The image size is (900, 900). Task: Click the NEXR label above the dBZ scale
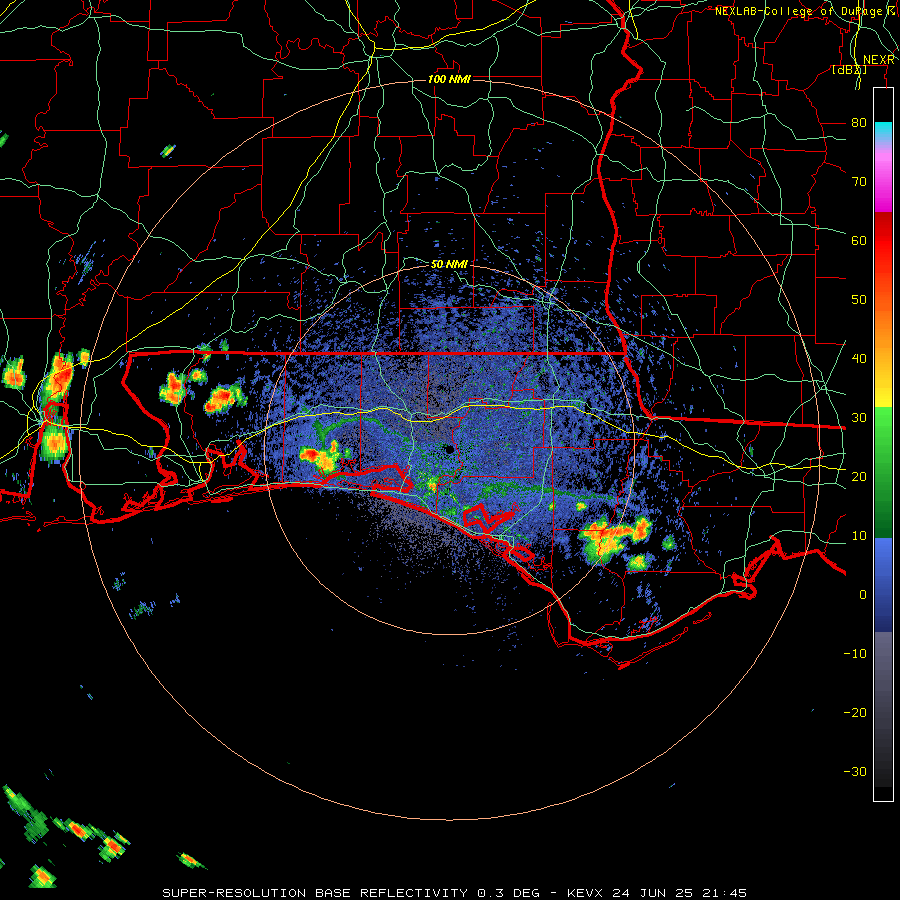[878, 60]
